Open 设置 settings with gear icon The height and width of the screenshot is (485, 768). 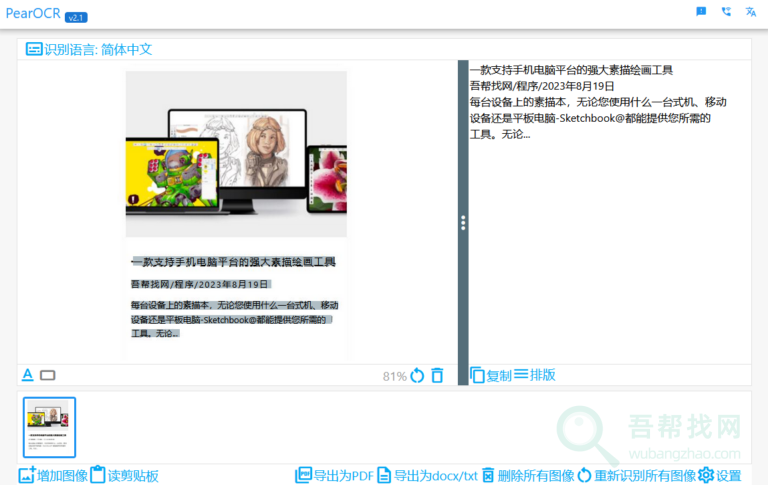tap(720, 475)
